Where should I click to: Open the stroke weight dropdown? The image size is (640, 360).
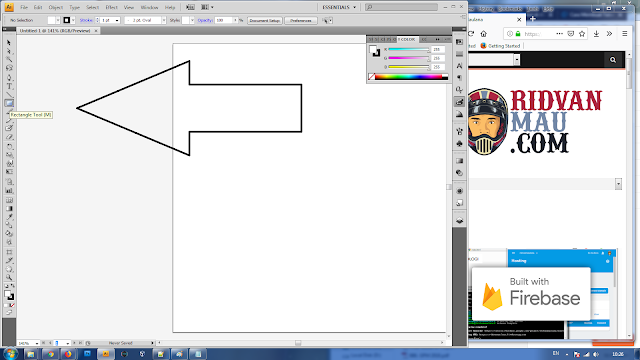(x=117, y=20)
